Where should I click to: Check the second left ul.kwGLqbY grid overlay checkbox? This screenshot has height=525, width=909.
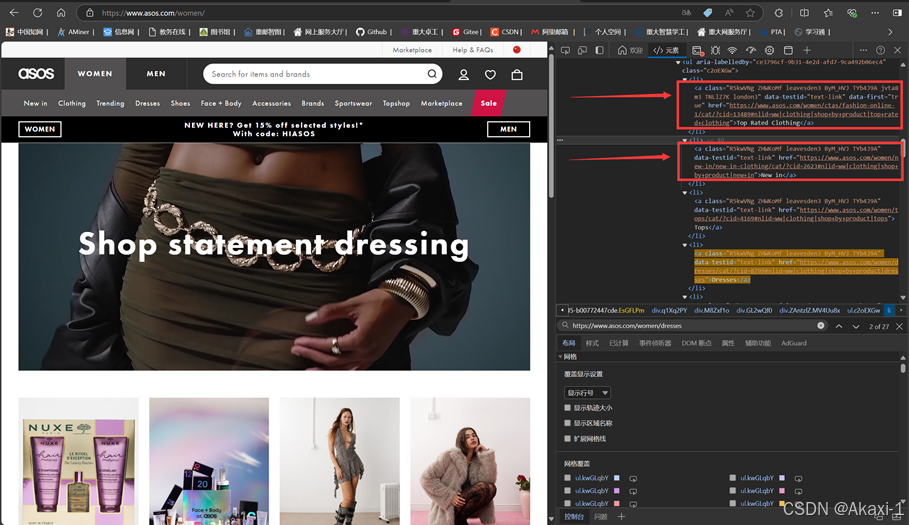[x=568, y=491]
